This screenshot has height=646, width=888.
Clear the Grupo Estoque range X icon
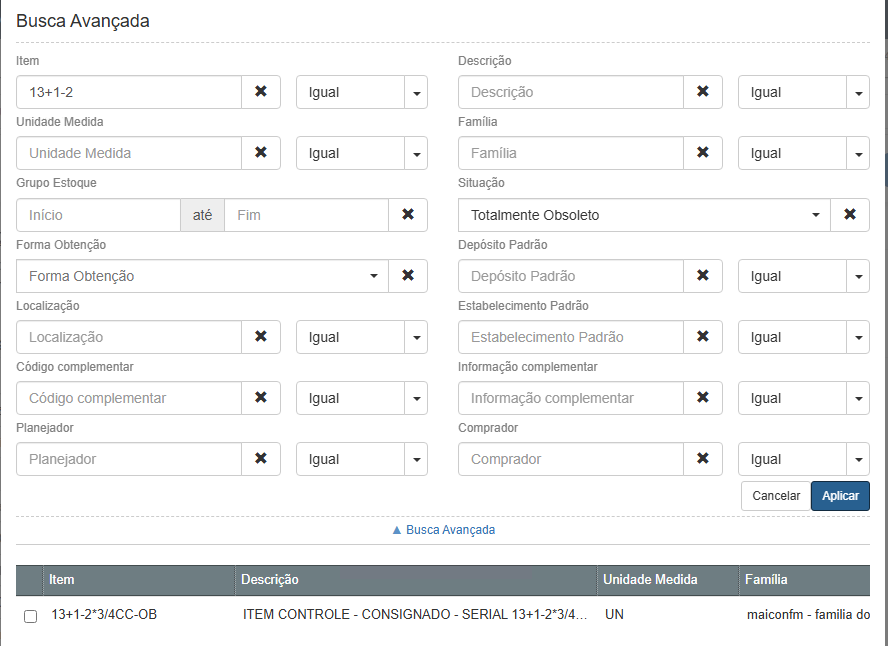[x=408, y=215]
